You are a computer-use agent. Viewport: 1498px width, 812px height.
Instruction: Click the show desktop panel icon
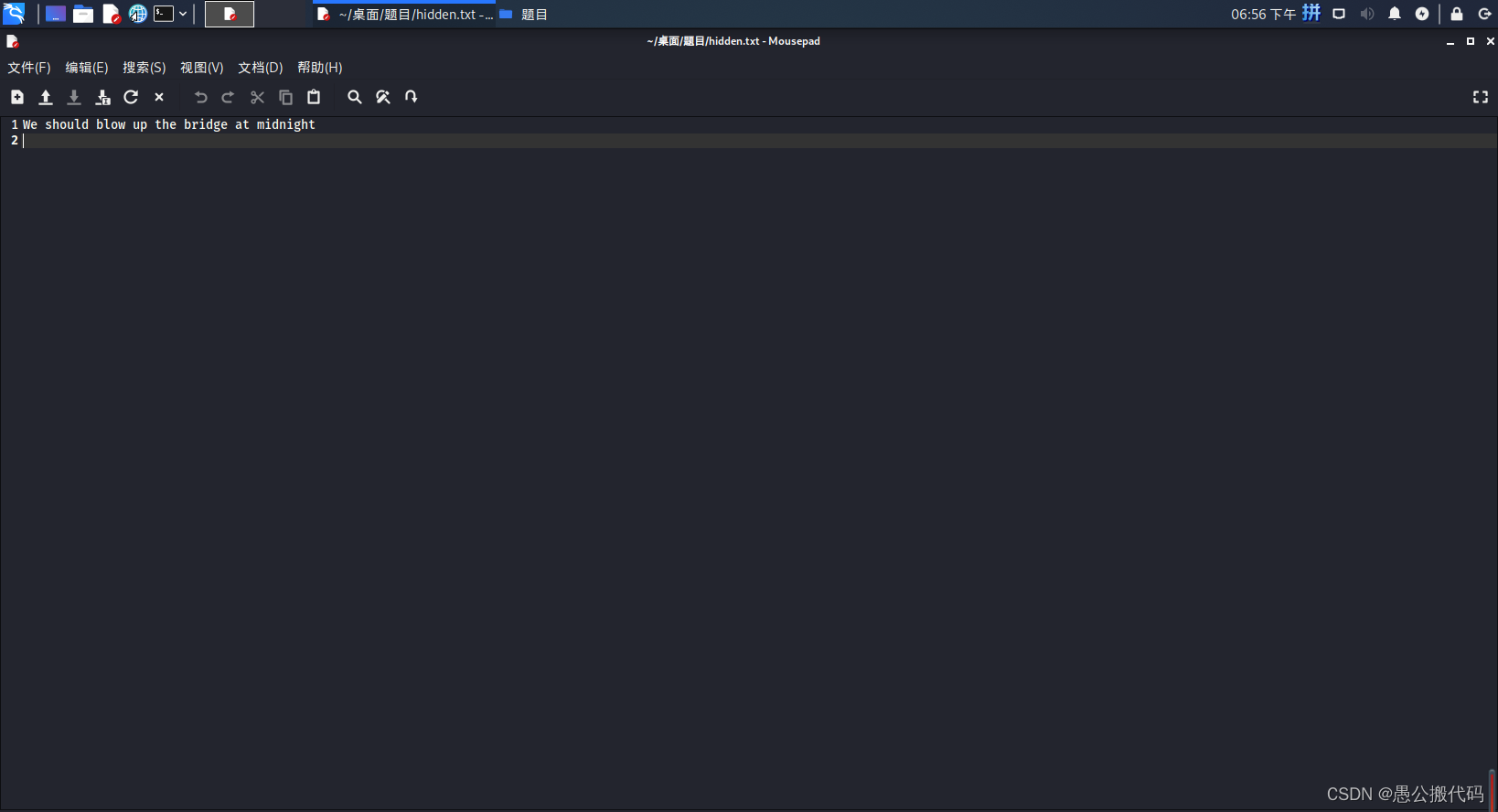pyautogui.click(x=56, y=14)
